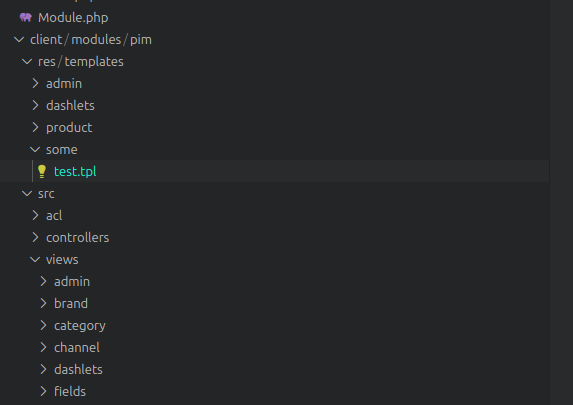Click the PHP elephant icon beside Module.php
Image resolution: width=573 pixels, height=405 pixels.
[x=26, y=17]
